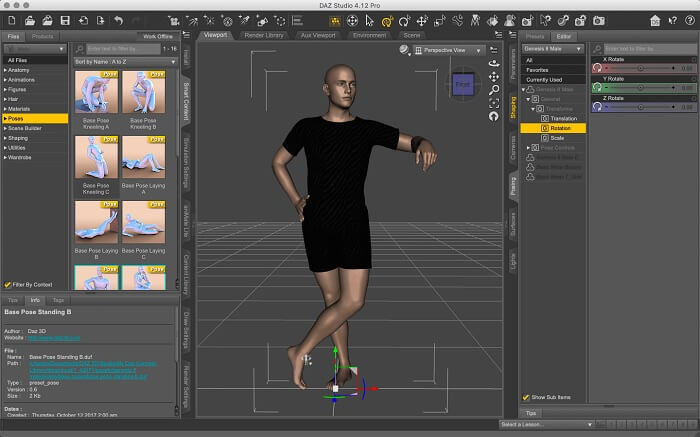This screenshot has width=700, height=437.
Task: Switch to the Environment tab
Action: point(370,35)
